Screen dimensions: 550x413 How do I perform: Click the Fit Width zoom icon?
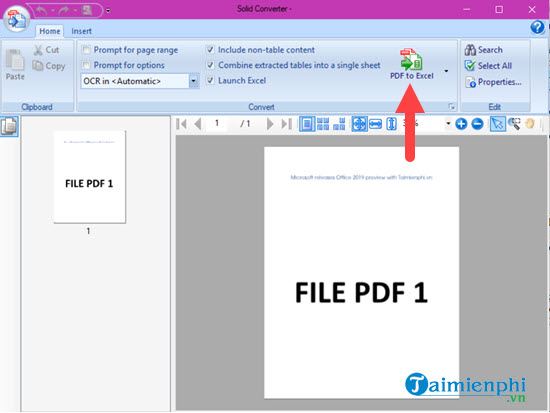click(375, 124)
